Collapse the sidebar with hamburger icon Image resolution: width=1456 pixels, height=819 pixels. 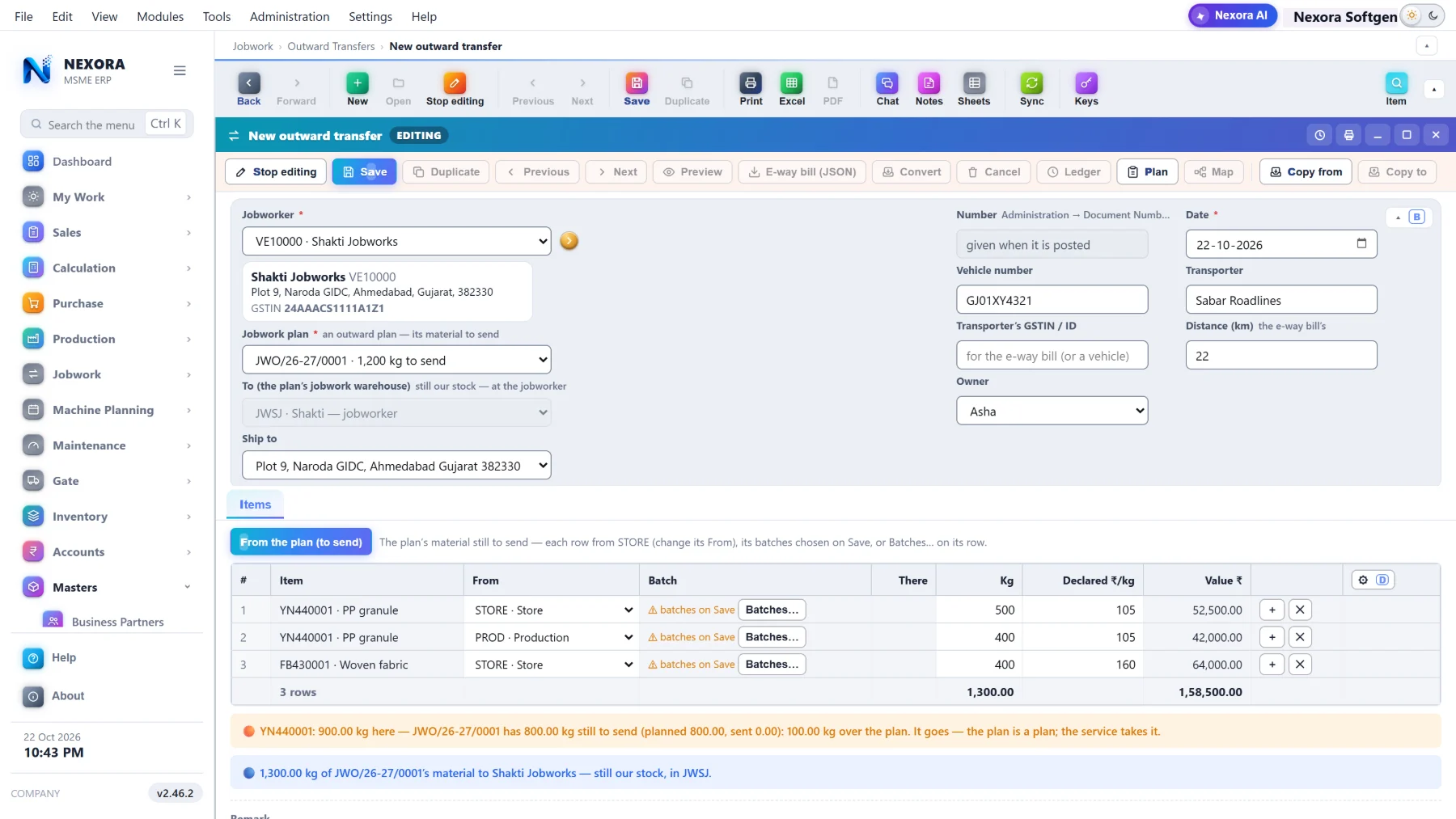180,70
